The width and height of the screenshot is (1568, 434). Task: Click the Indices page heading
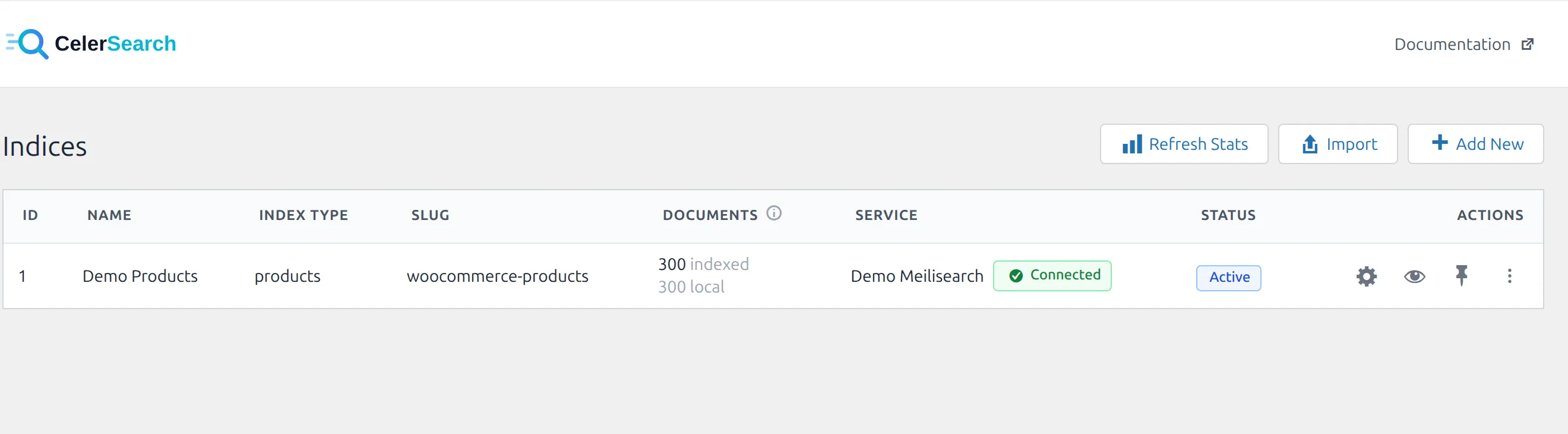coord(45,147)
